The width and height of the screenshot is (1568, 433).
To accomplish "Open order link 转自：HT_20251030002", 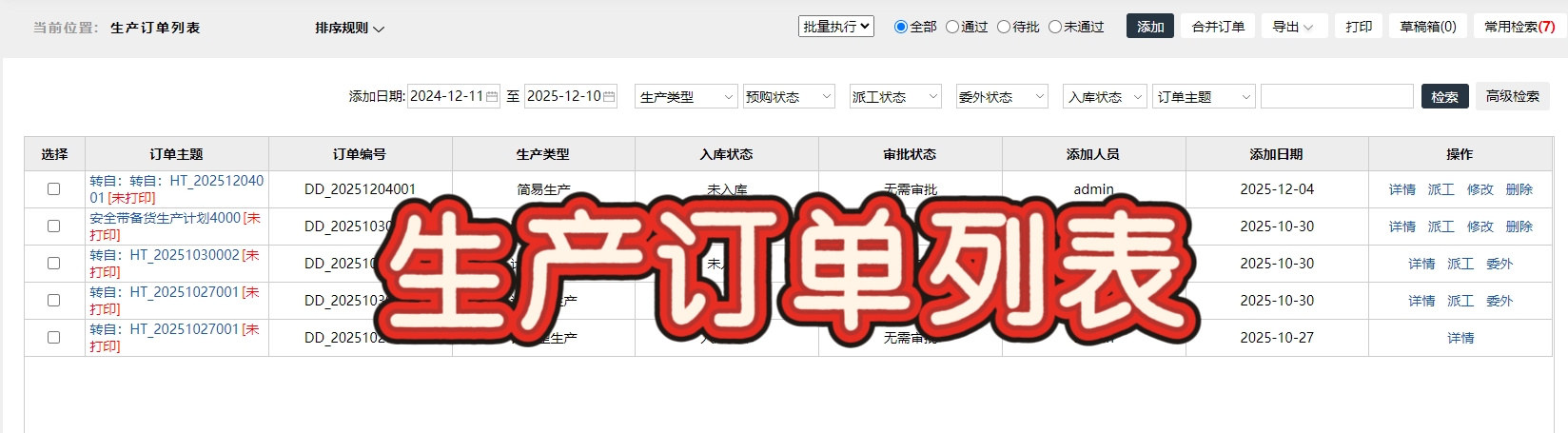I will click(165, 256).
